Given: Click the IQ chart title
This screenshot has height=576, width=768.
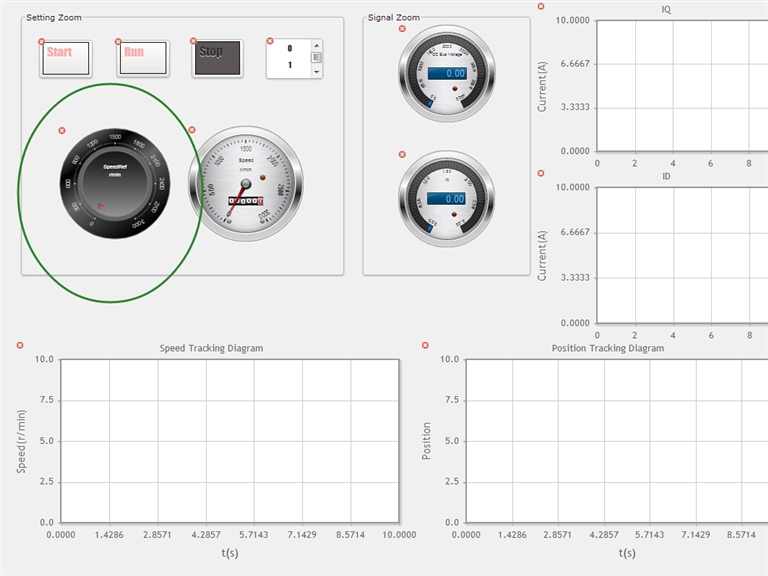Looking at the screenshot, I should (666, 9).
